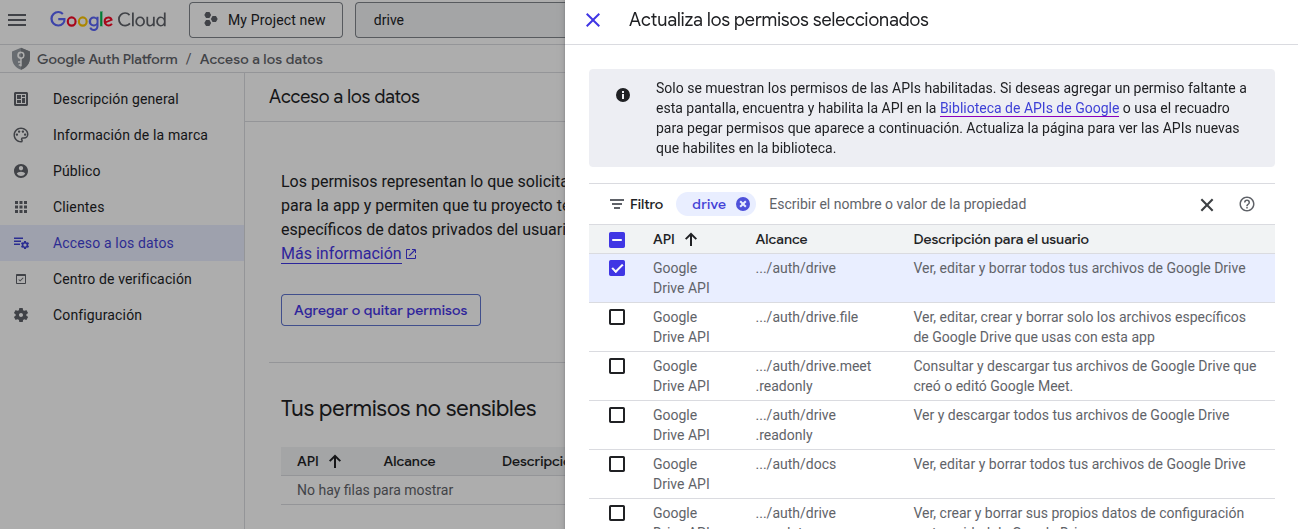Open the Más información link
The width and height of the screenshot is (1298, 529).
point(349,254)
